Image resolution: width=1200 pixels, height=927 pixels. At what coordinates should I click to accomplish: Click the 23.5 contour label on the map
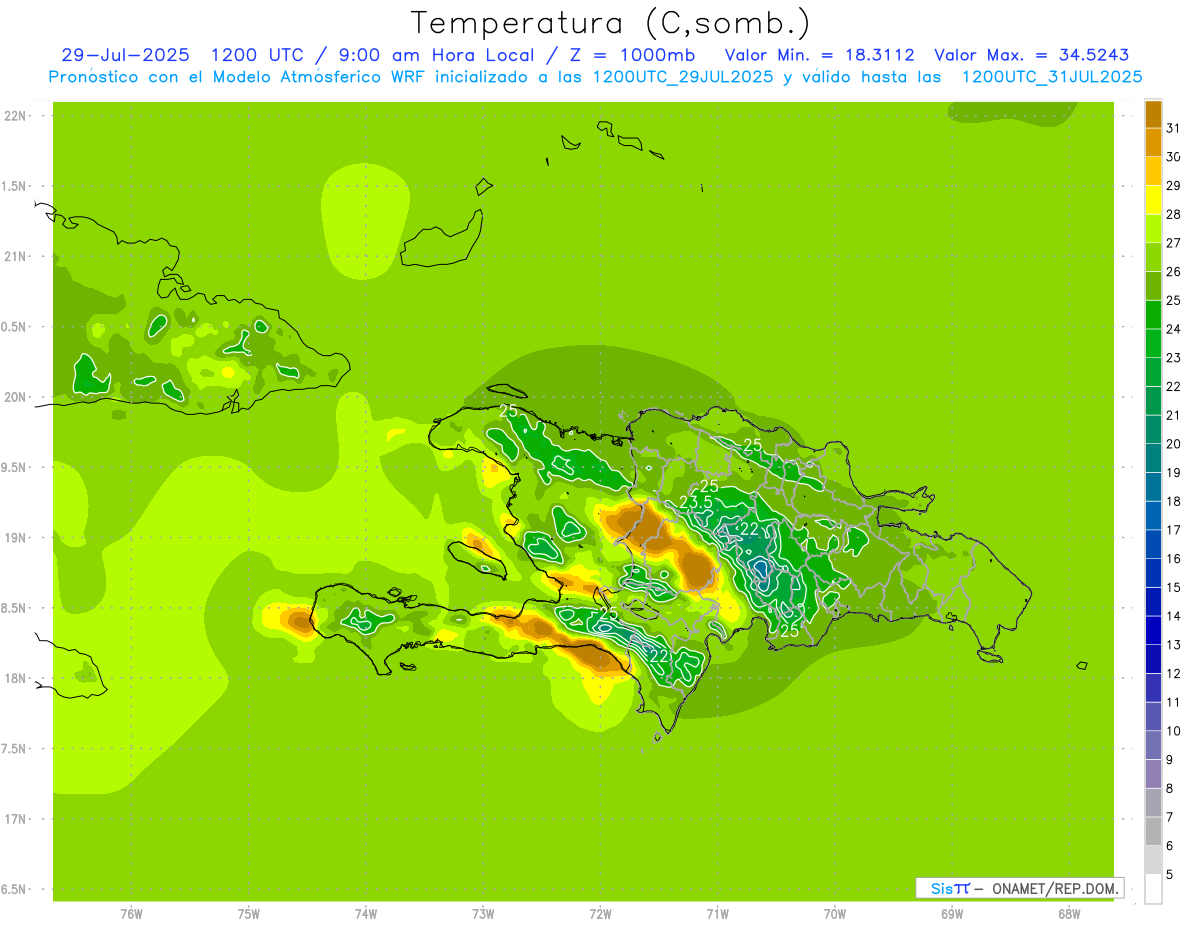(696, 501)
